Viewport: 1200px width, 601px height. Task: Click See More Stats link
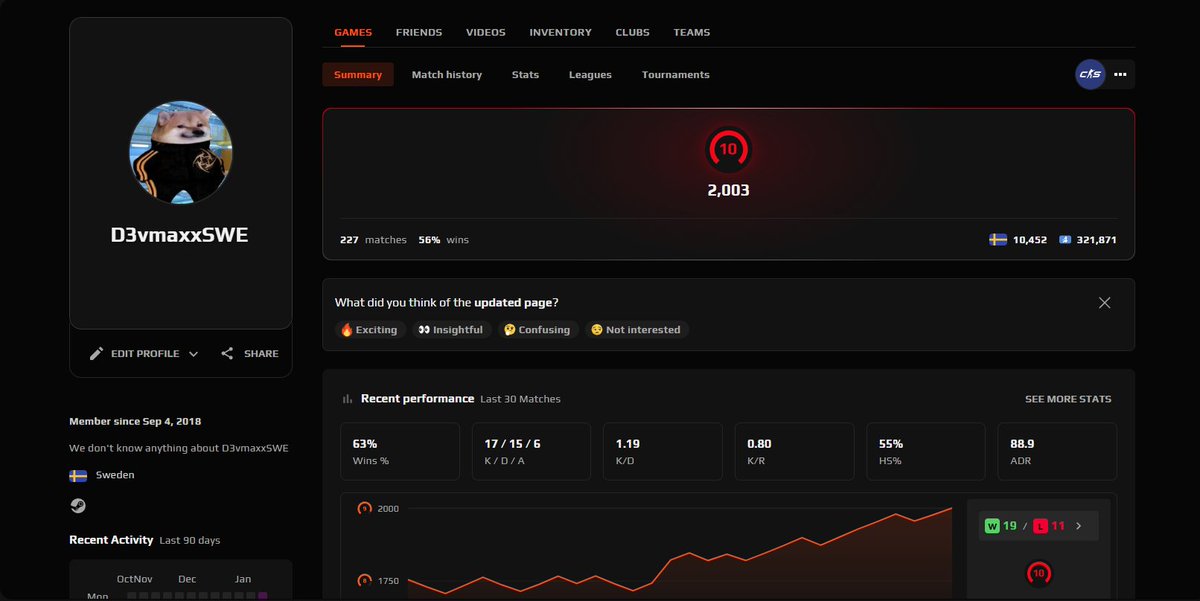(1068, 399)
